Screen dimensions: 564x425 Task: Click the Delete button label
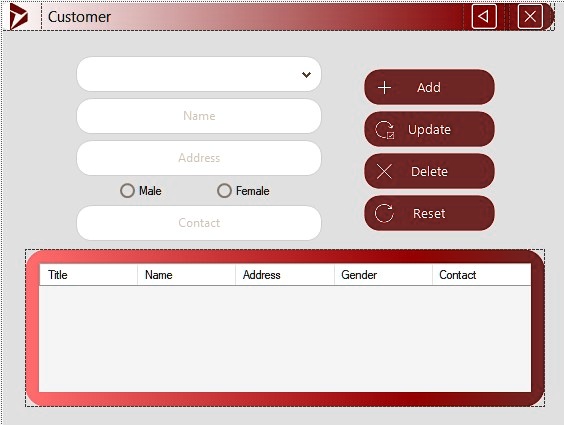click(429, 172)
